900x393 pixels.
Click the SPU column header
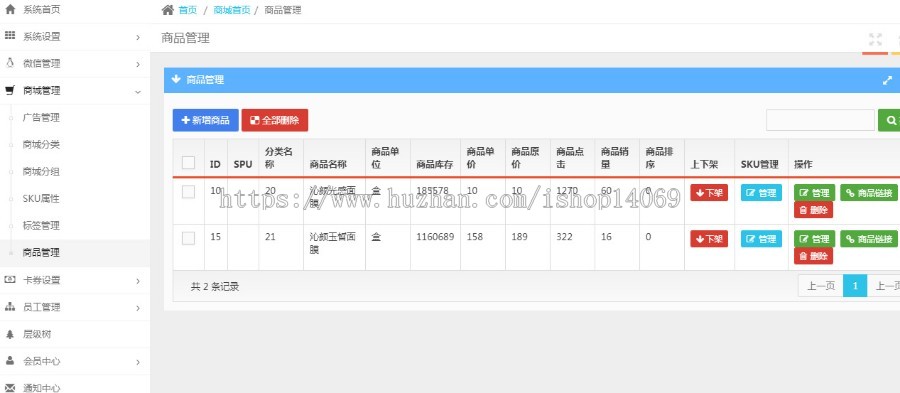(x=243, y=165)
